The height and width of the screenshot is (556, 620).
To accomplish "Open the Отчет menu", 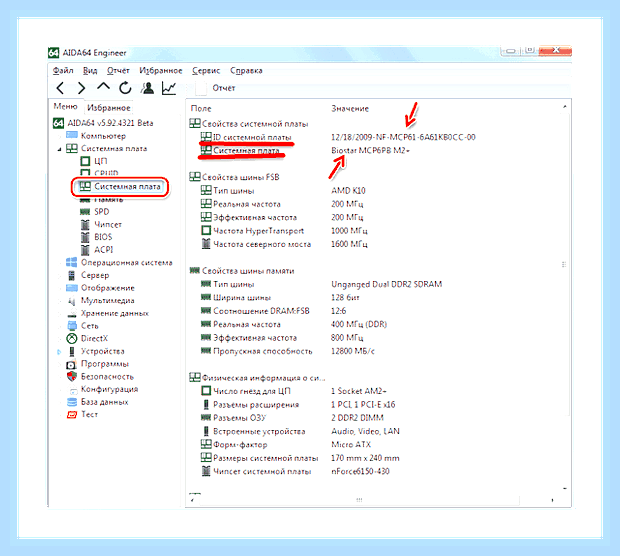I will click(118, 70).
